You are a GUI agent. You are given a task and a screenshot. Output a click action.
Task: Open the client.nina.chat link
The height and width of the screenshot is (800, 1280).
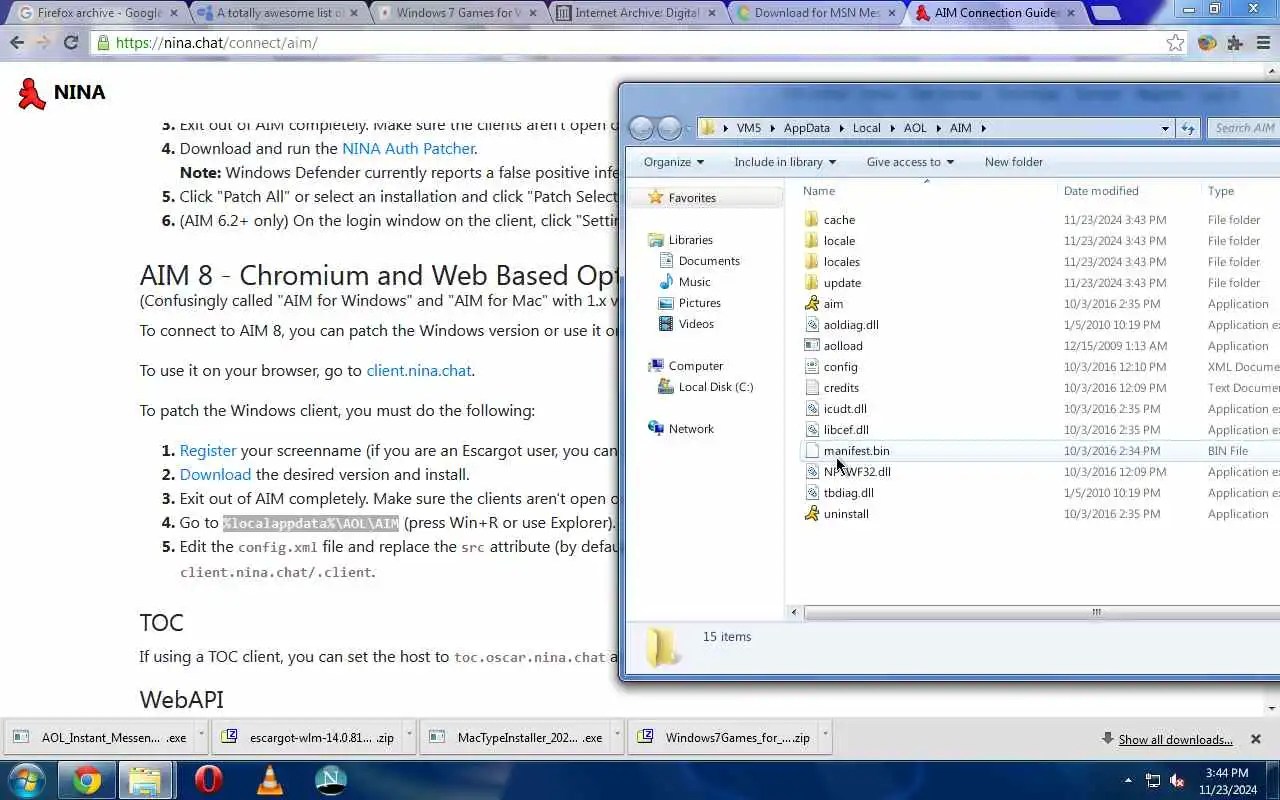(418, 370)
